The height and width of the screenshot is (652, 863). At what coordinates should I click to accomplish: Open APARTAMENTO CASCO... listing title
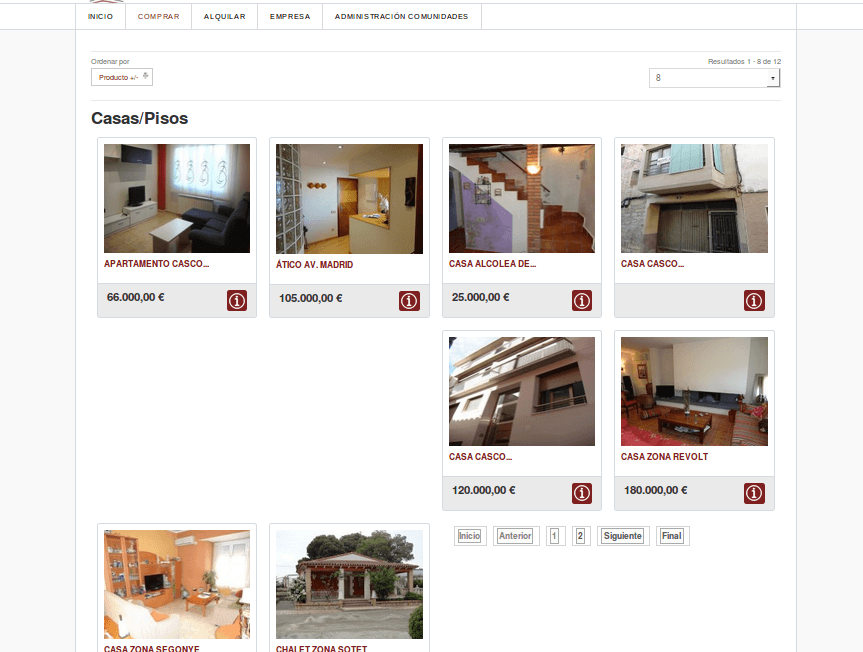(x=156, y=264)
